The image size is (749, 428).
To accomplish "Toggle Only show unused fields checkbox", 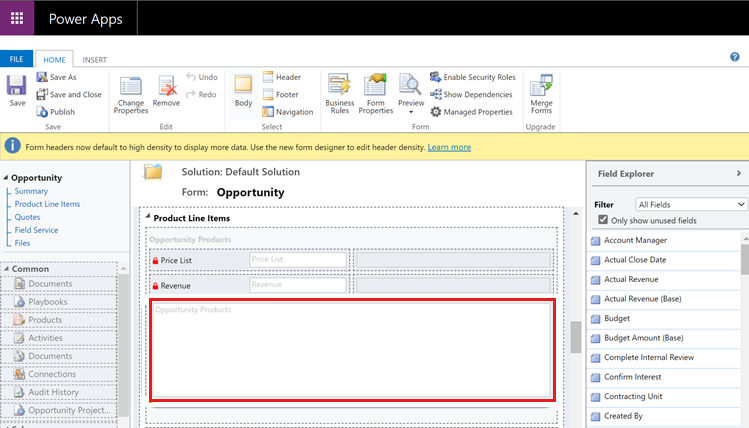I will coord(603,220).
